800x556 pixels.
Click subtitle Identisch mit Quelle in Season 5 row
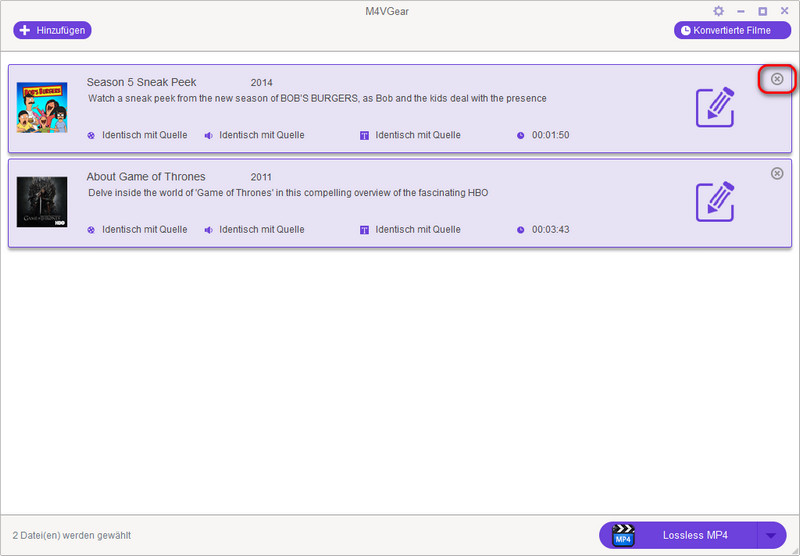418,135
